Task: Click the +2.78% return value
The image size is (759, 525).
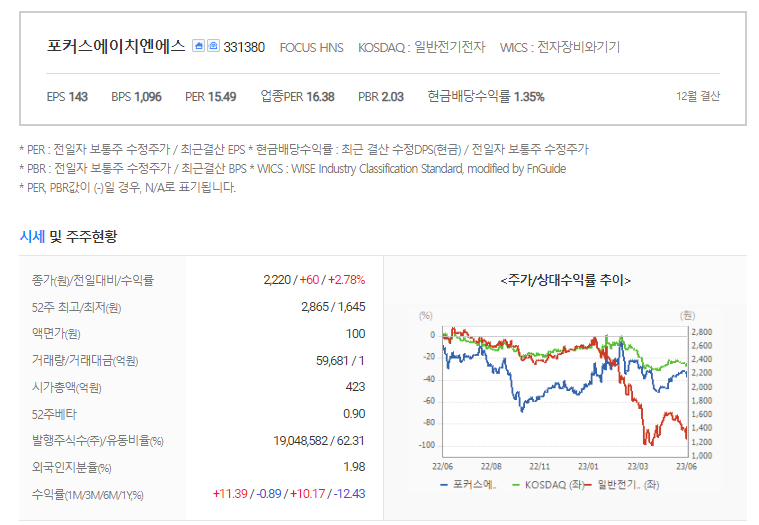Action: [347, 280]
